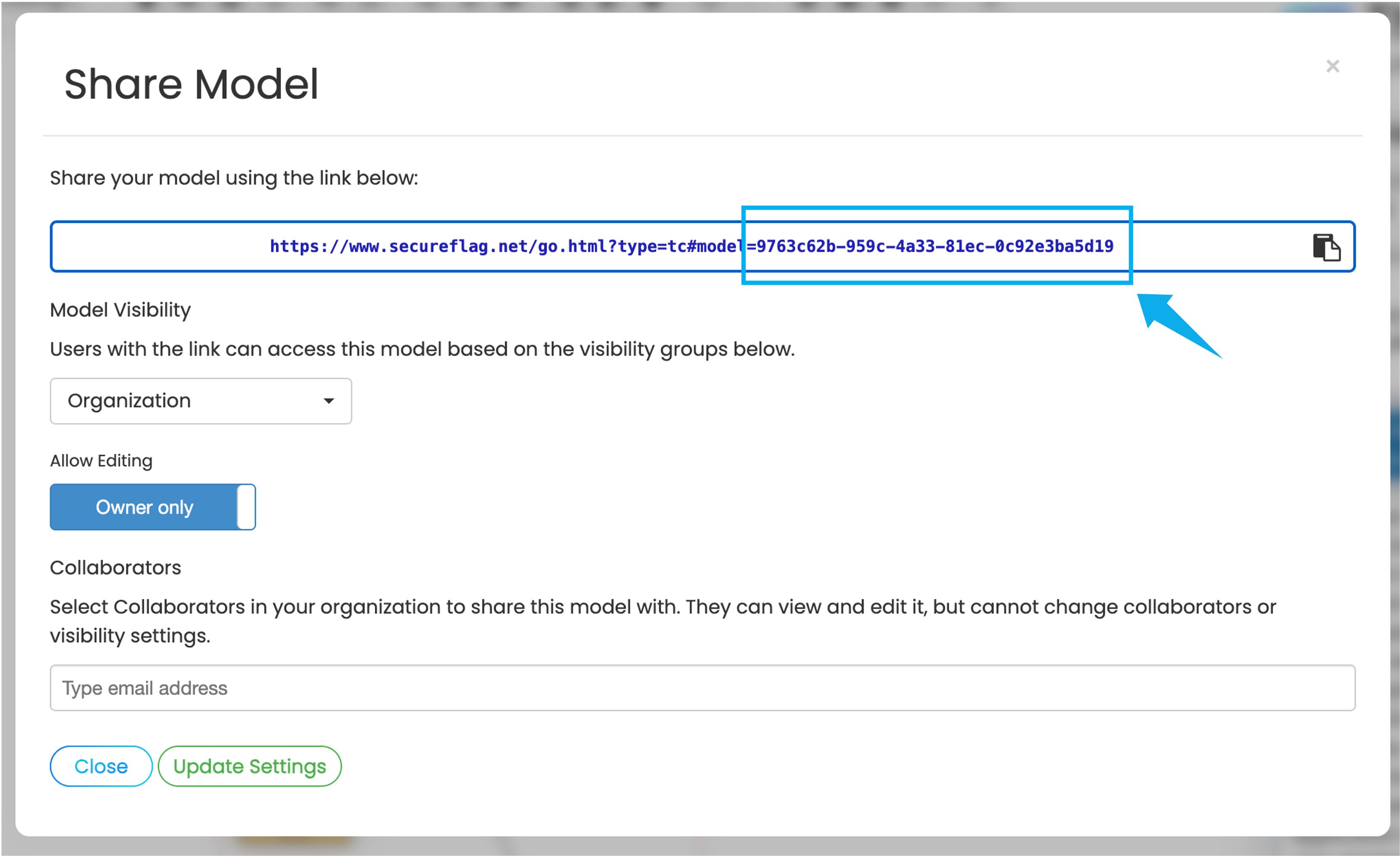Viewport: 1400px width, 856px height.
Task: Click empty area left of share URL
Action: pyautogui.click(x=159, y=247)
